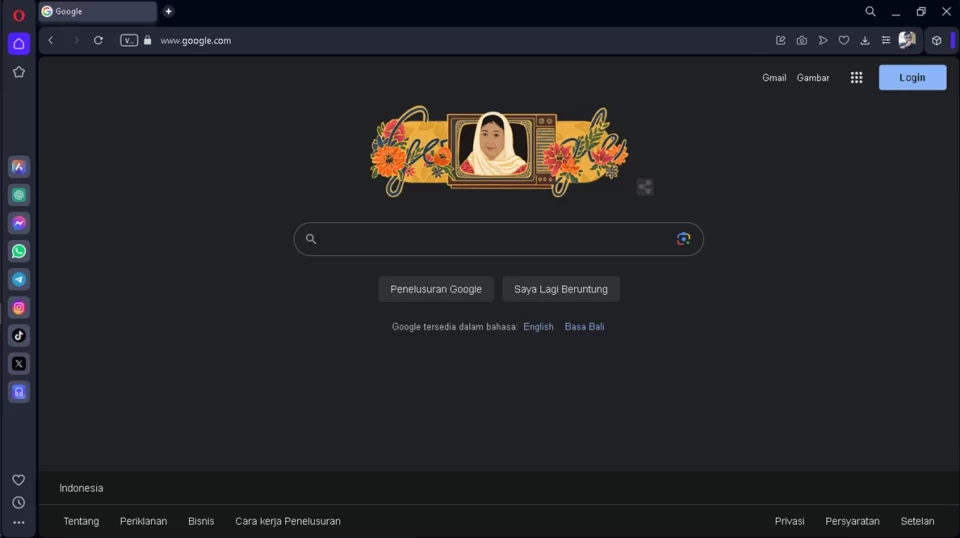Open the Privasi footer link

click(789, 521)
